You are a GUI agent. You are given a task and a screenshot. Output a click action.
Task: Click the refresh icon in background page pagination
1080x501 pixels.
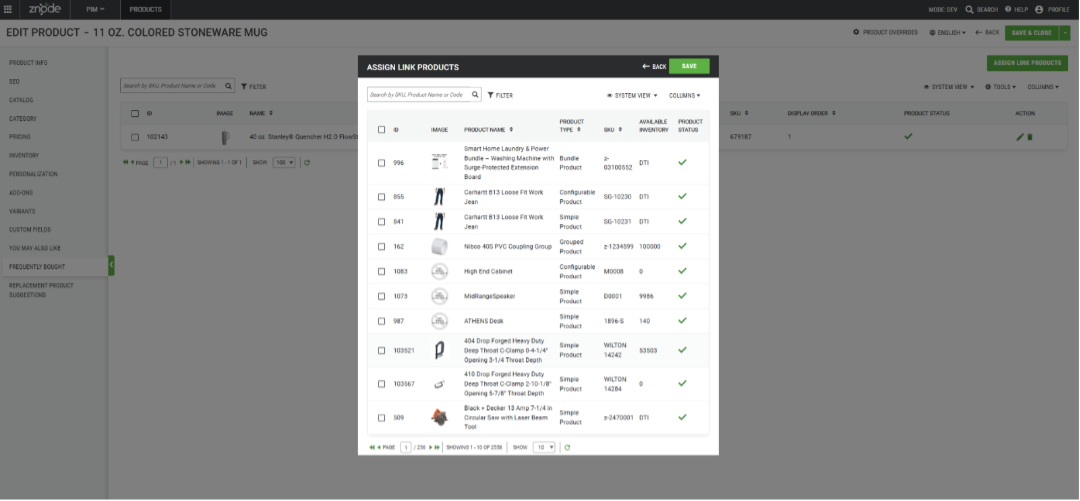point(307,163)
